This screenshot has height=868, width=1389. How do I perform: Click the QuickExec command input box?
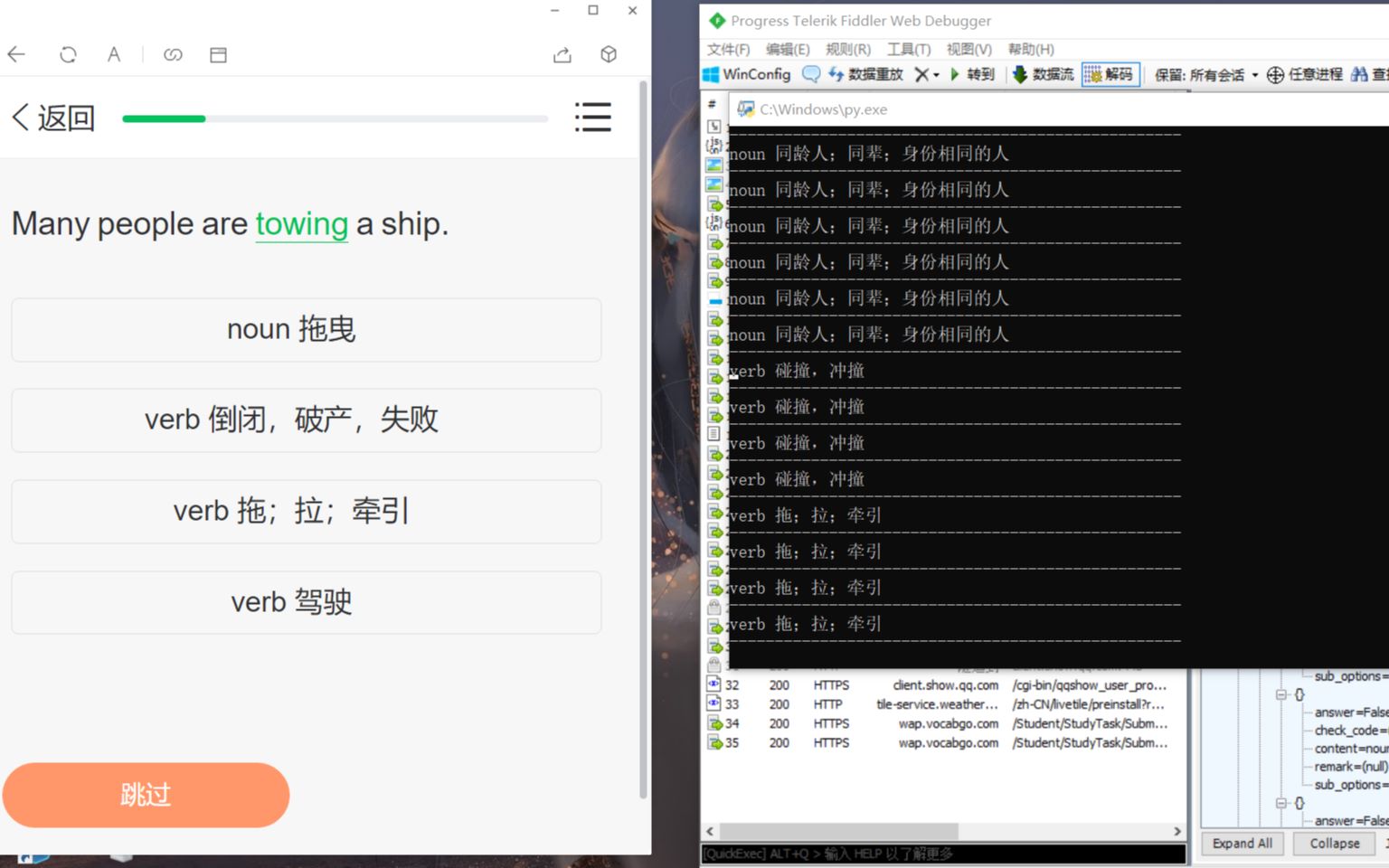[x=943, y=854]
